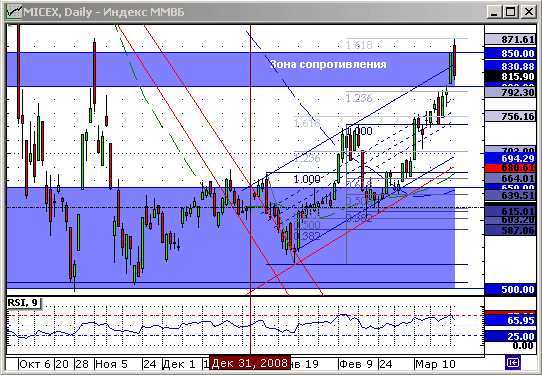Select the Dec 31, 2008 date marker
542x375 pixels.
tap(250, 363)
